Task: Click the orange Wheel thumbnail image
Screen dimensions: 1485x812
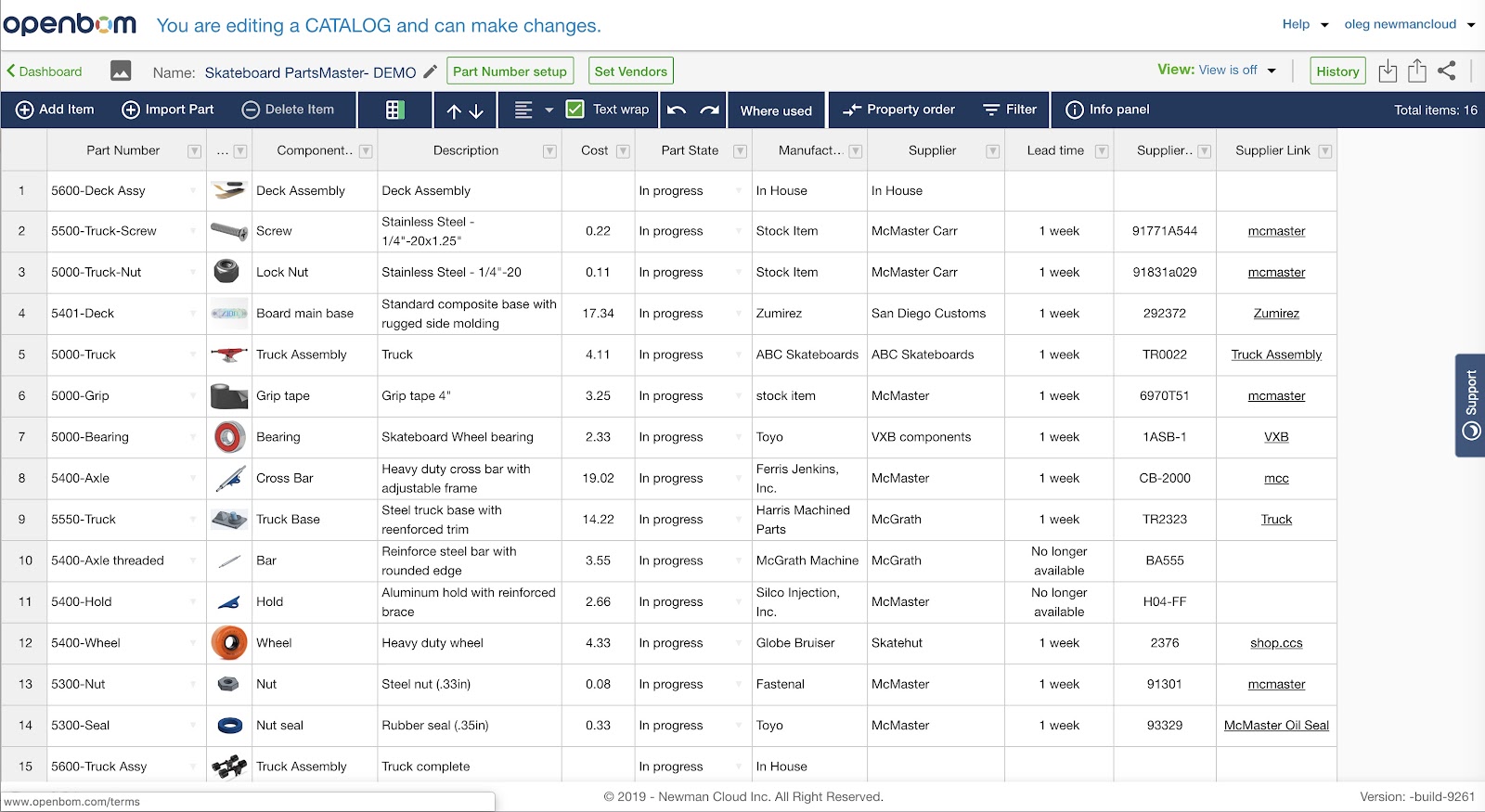Action: click(x=229, y=642)
